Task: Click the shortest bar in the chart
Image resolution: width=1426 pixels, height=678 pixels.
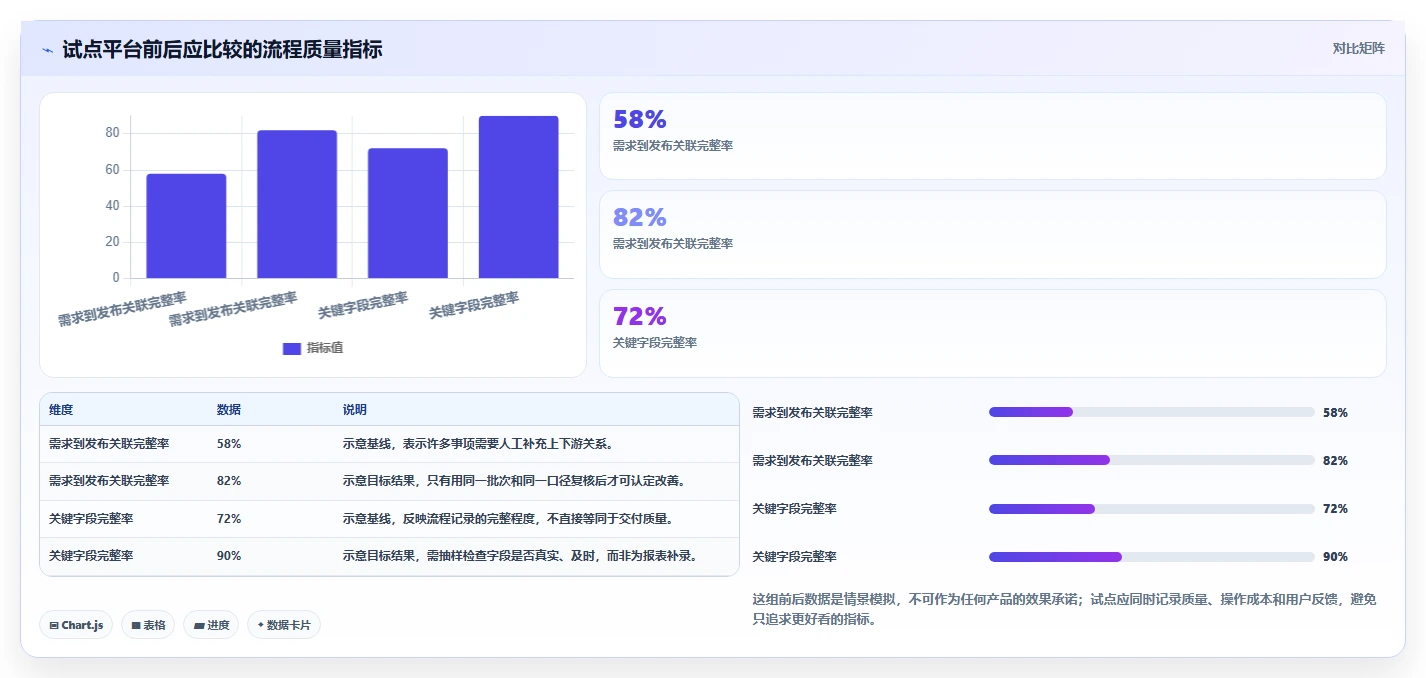Action: (x=186, y=226)
